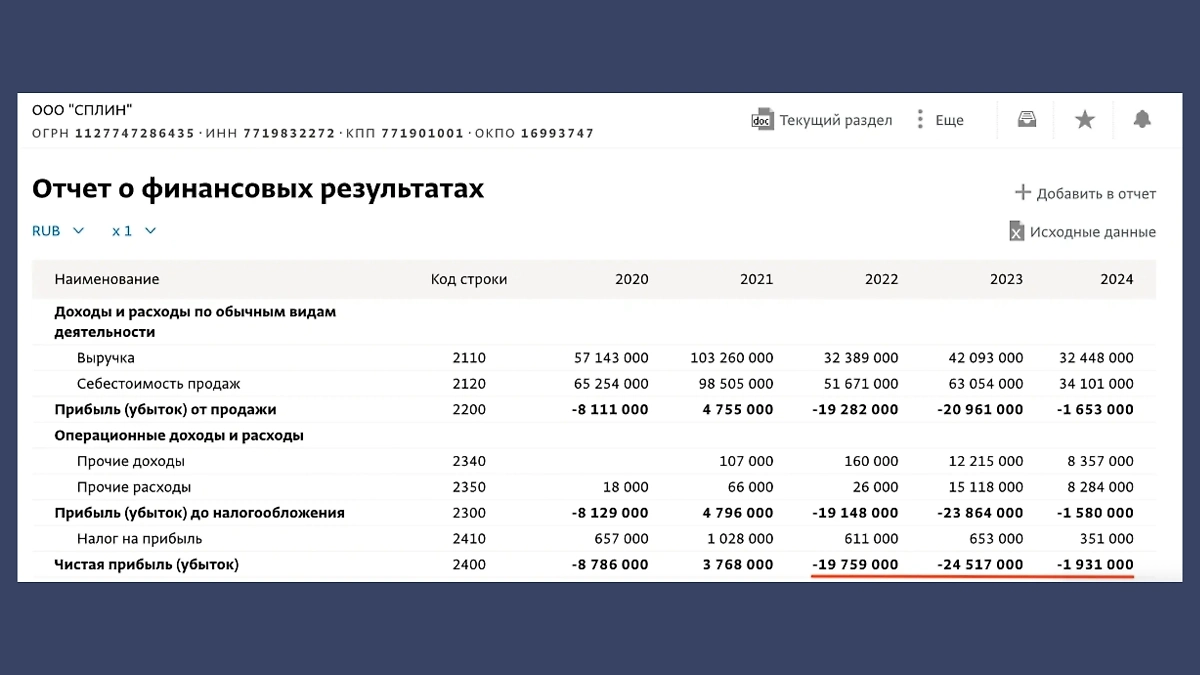Screen dimensions: 1200x675
Task: Click Добавить в отчет
Action: pyautogui.click(x=1096, y=192)
